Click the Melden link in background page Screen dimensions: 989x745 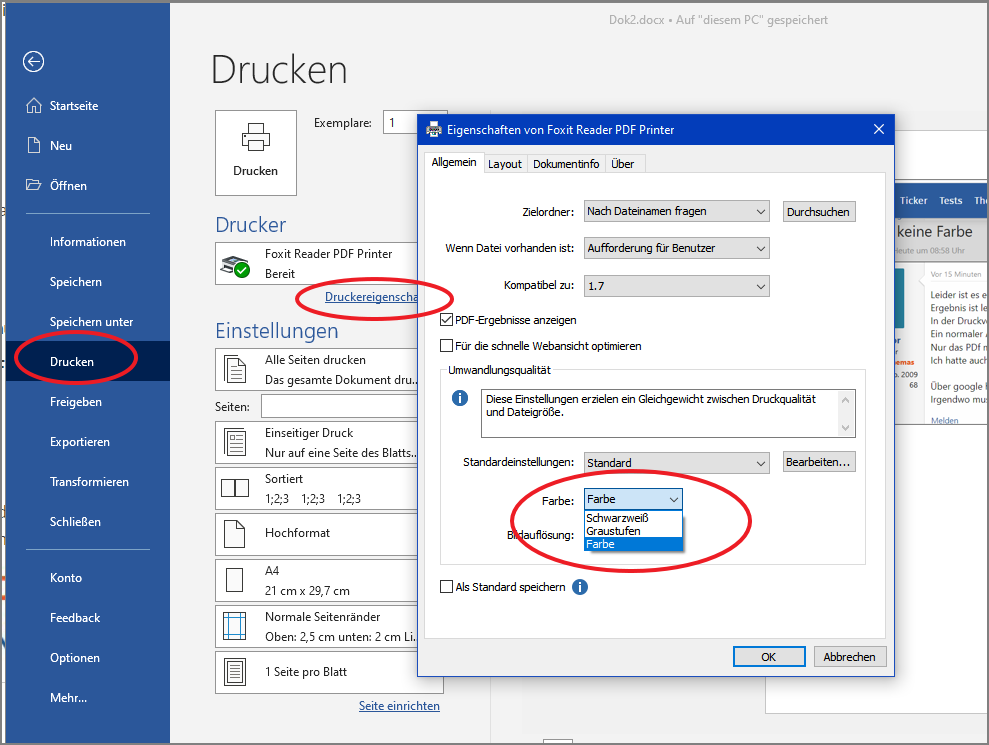coord(944,420)
